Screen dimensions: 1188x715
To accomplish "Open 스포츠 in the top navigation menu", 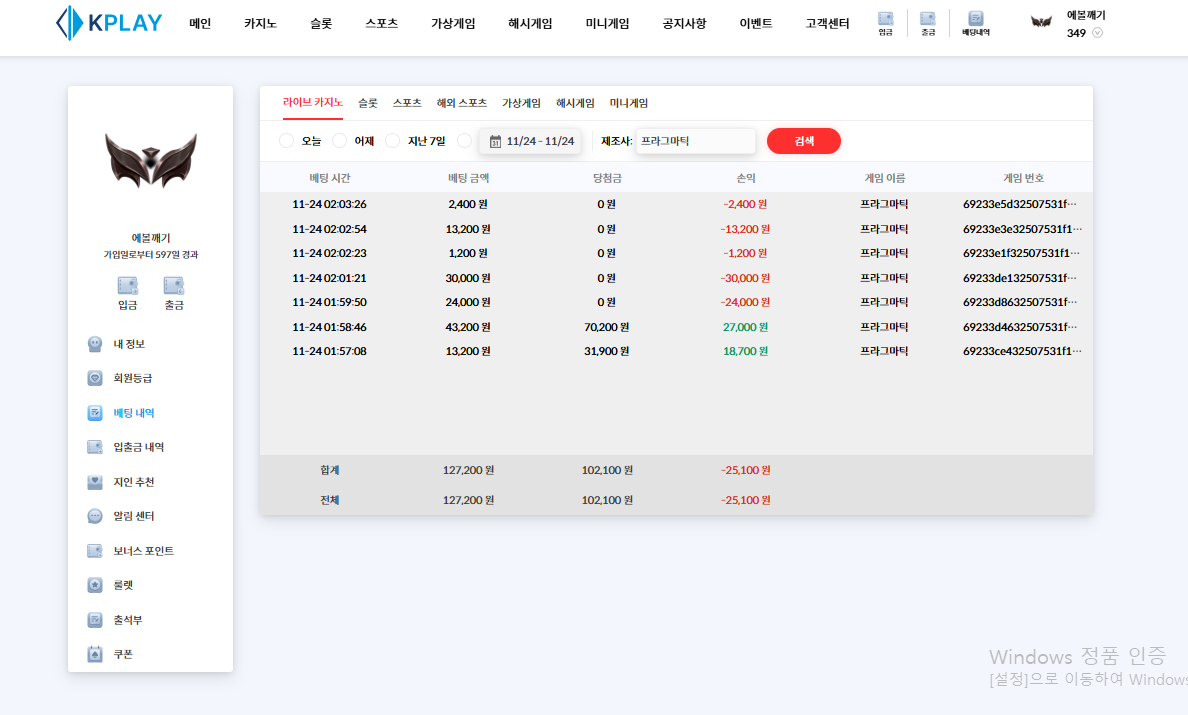I will pos(382,23).
